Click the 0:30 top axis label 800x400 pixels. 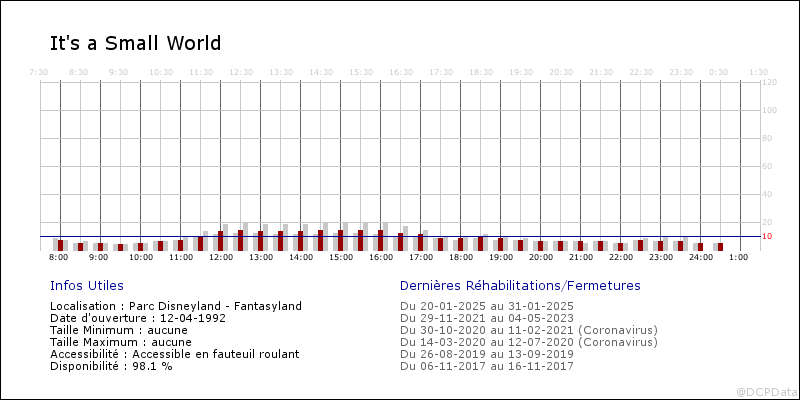point(719,72)
